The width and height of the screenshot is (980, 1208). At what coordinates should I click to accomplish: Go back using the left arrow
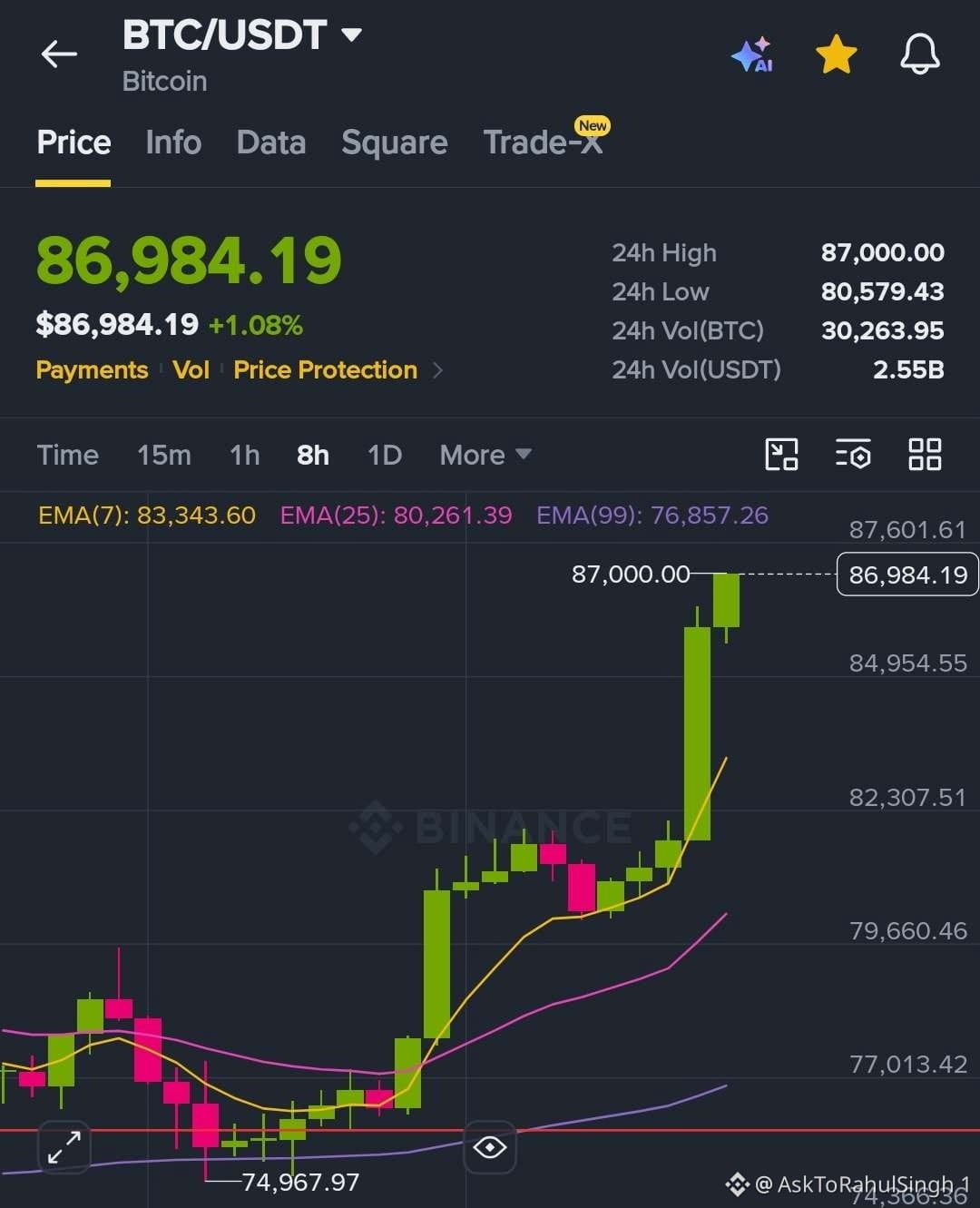[59, 54]
